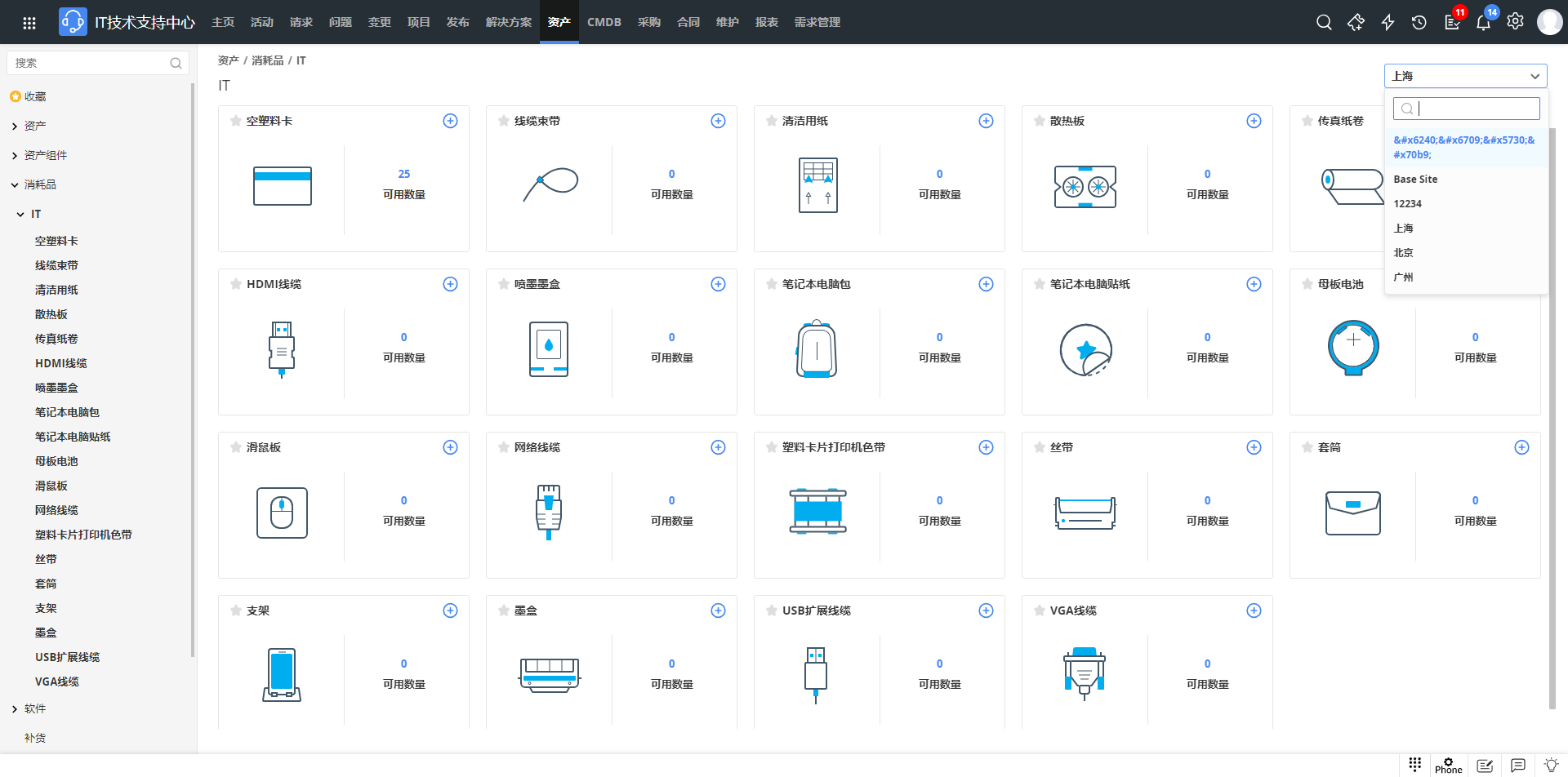Screen dimensions: 1568x777
Task: Favorite the 空塑料卡 card star
Action: pyautogui.click(x=236, y=121)
